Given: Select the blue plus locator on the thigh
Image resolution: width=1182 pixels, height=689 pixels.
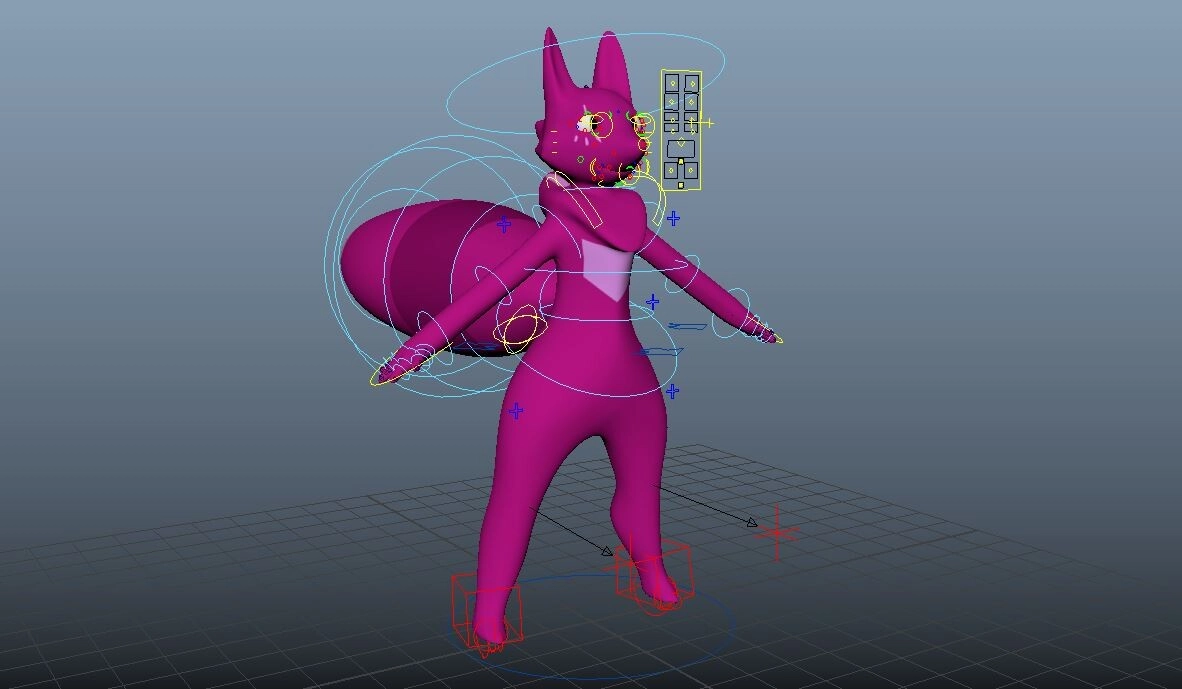Looking at the screenshot, I should pos(516,411).
